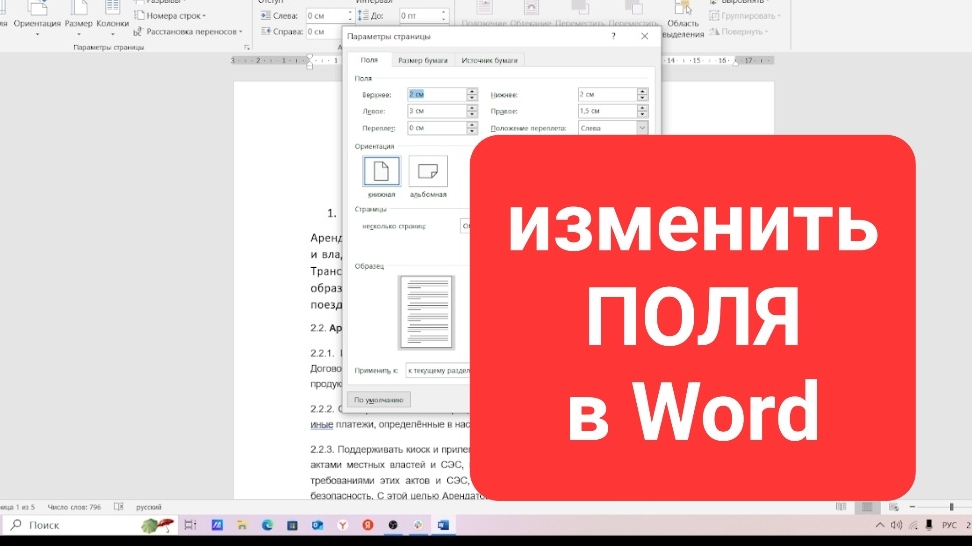
Task: Open the red Yandex Browser taskbar icon
Action: pyautogui.click(x=368, y=525)
